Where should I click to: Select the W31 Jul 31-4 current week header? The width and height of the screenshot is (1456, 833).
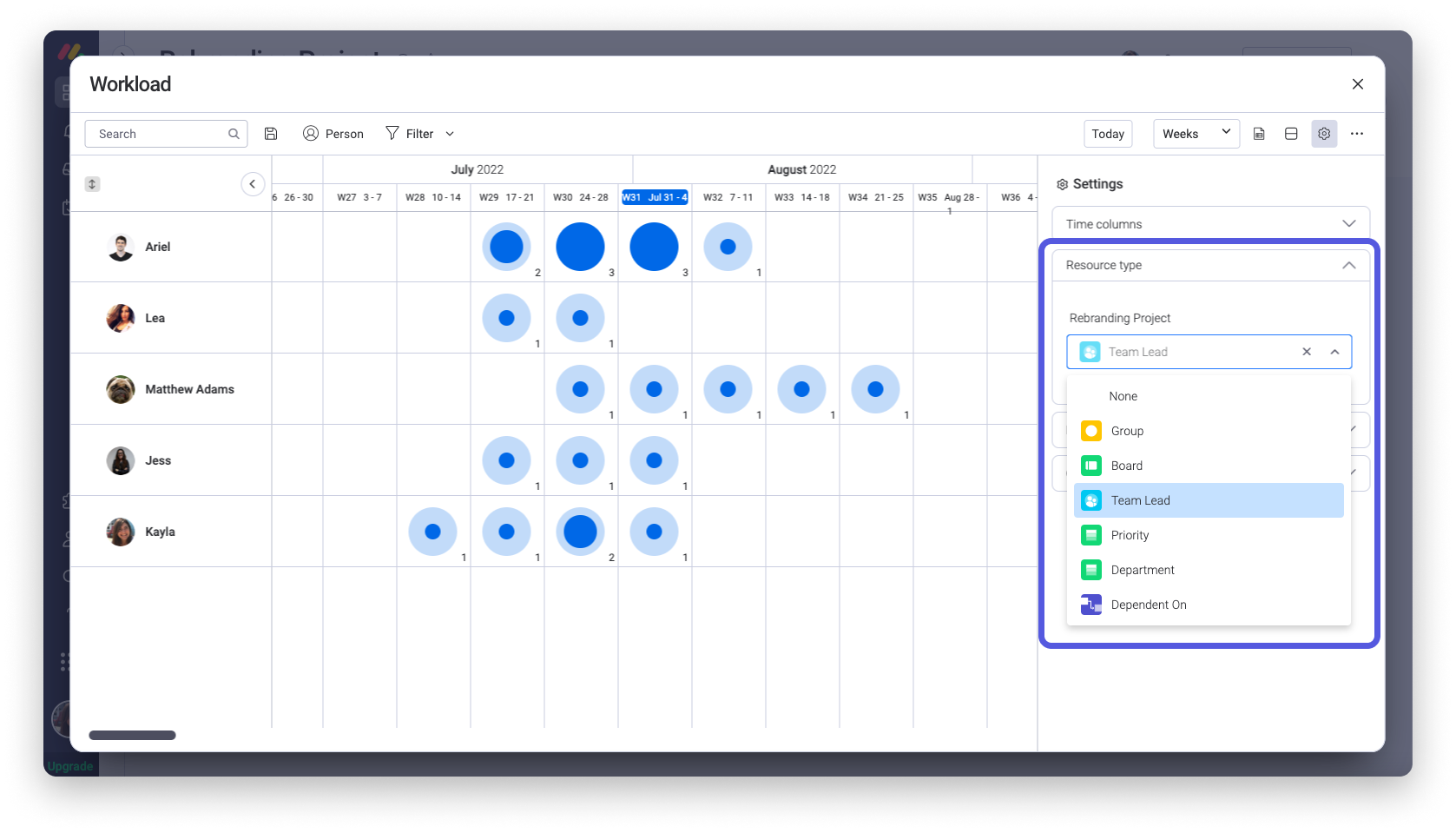click(655, 197)
